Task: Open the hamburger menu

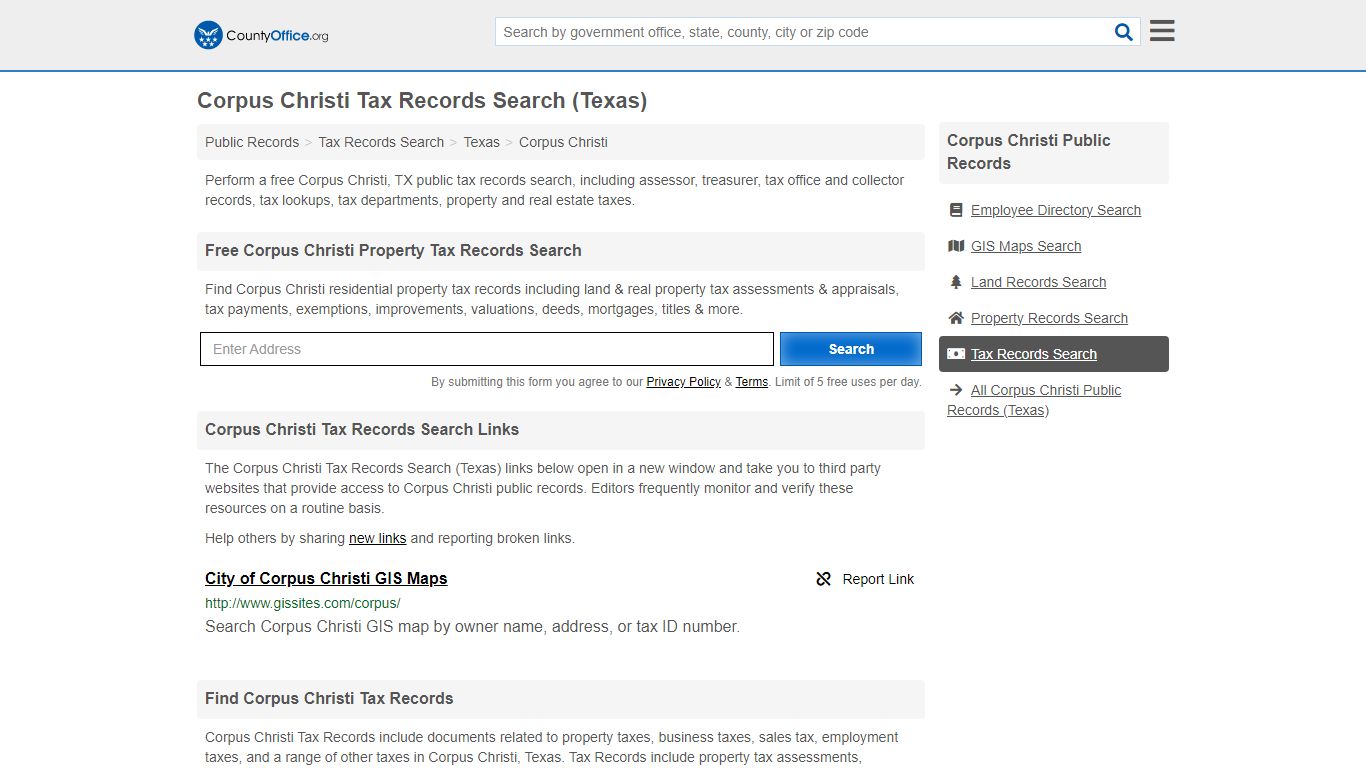Action: pos(1162,31)
